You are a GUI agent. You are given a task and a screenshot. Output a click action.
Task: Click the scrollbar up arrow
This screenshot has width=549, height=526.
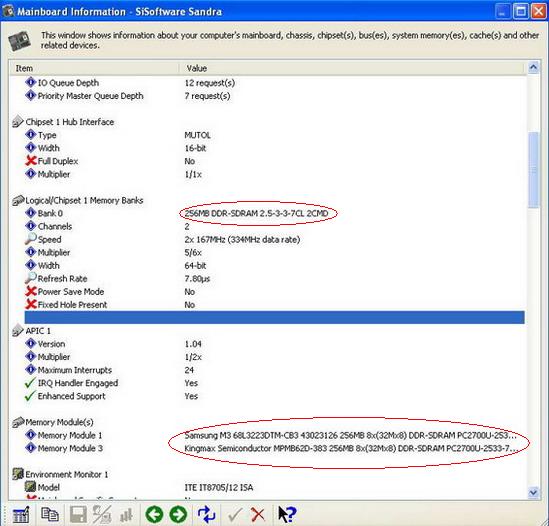[533, 68]
